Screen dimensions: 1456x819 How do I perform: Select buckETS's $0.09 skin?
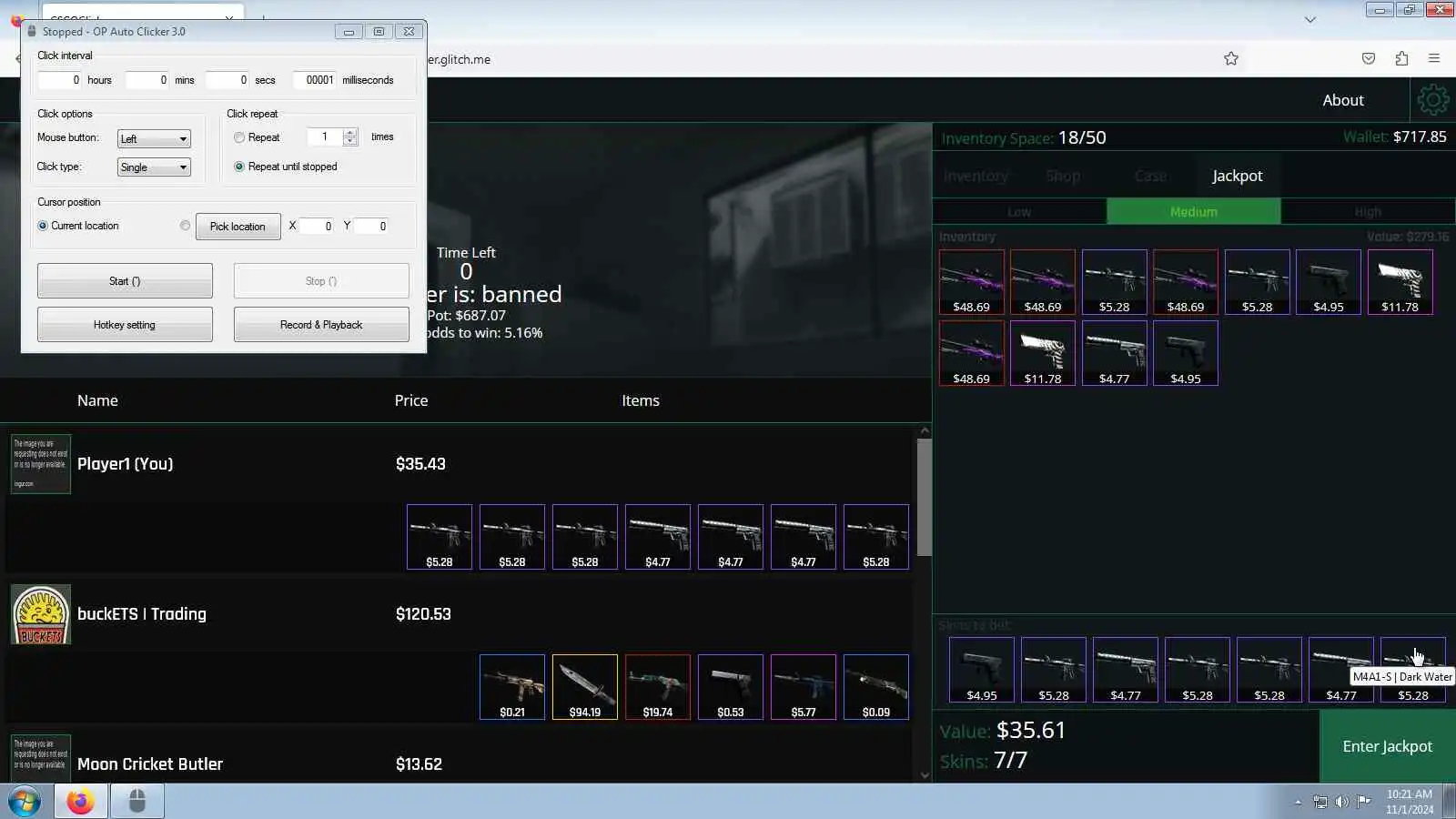click(x=876, y=687)
